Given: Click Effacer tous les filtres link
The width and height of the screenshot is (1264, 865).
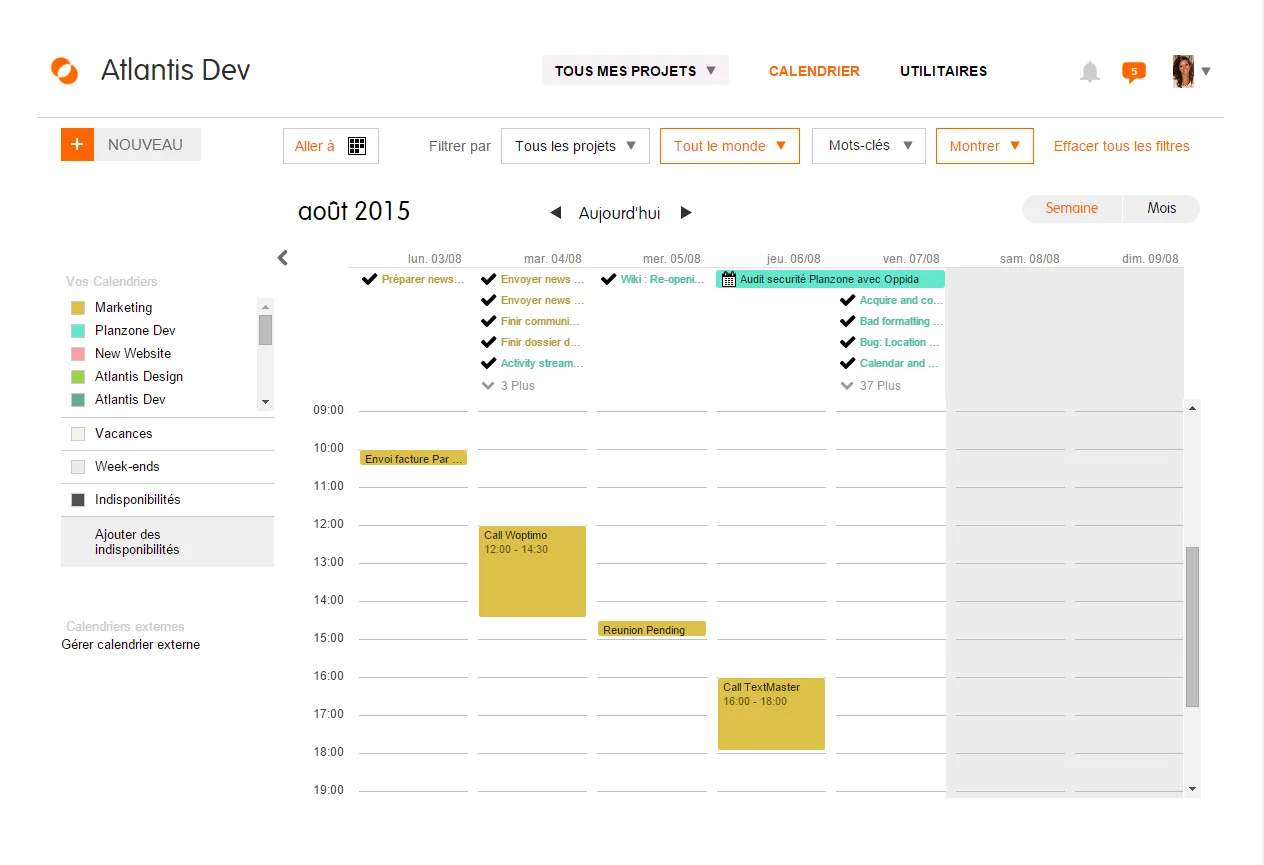Looking at the screenshot, I should (x=1122, y=146).
